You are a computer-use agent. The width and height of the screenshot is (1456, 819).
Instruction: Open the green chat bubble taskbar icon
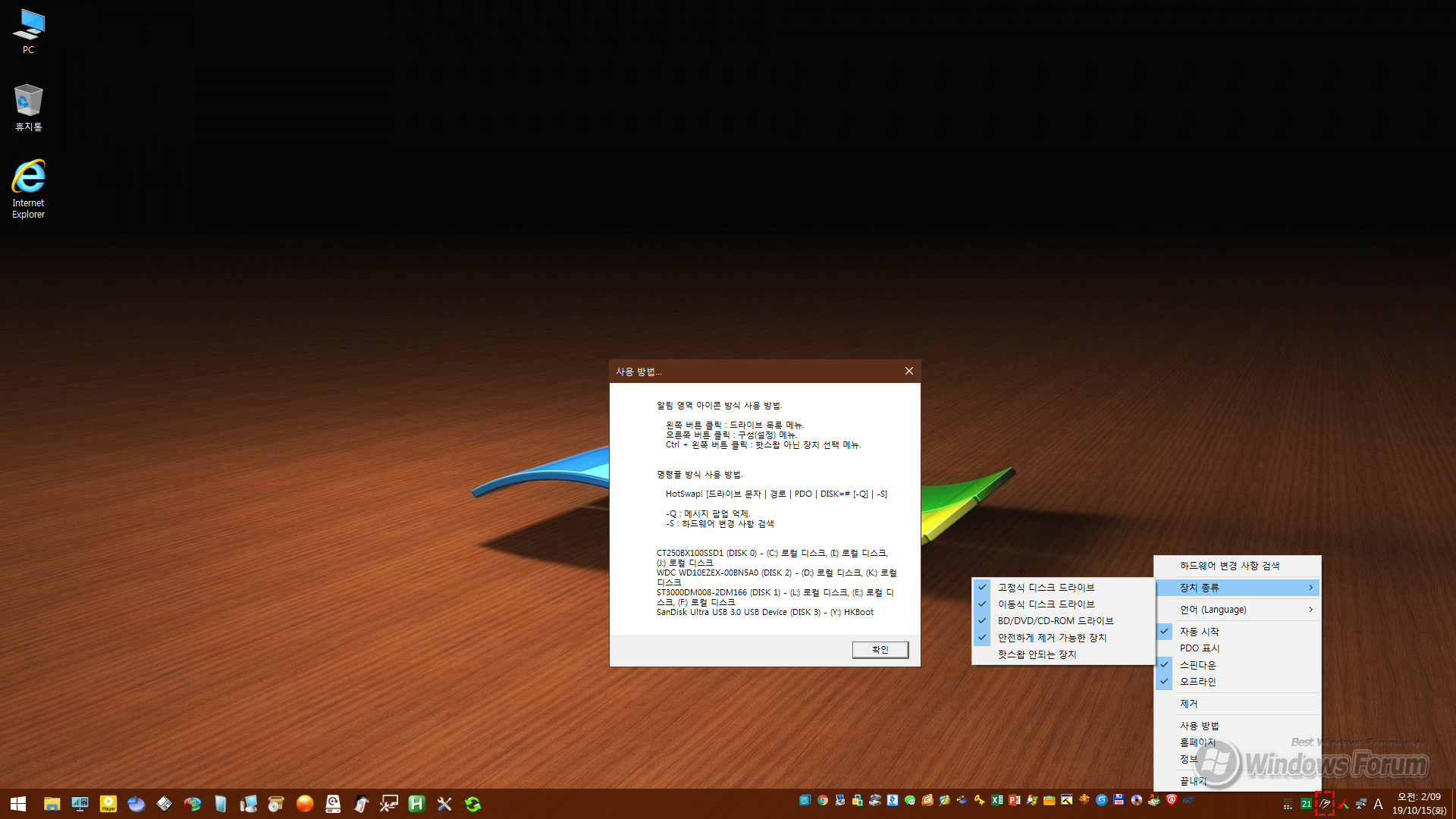(x=910, y=800)
